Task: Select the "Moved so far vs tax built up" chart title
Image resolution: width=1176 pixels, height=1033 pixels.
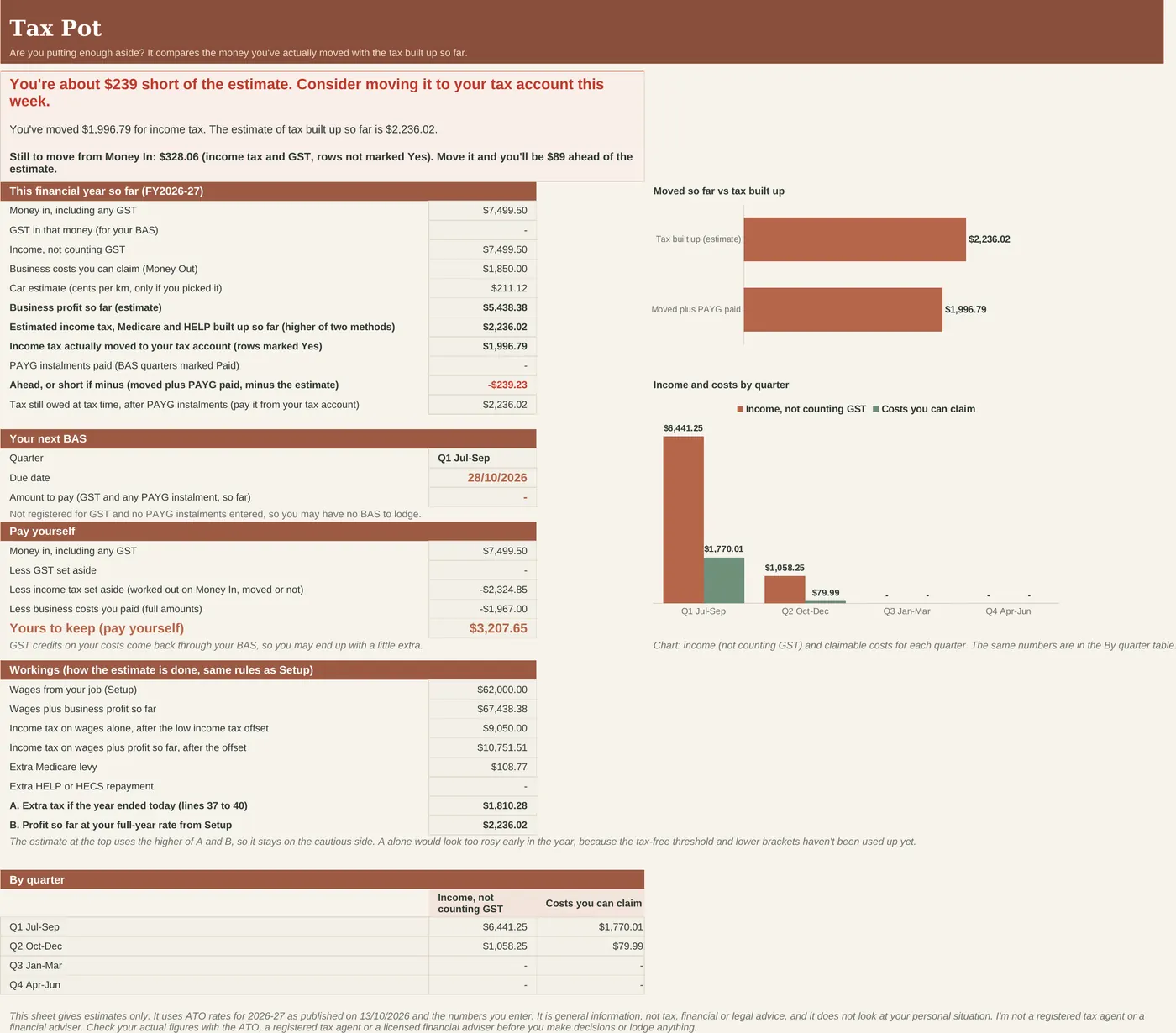Action: (x=719, y=191)
